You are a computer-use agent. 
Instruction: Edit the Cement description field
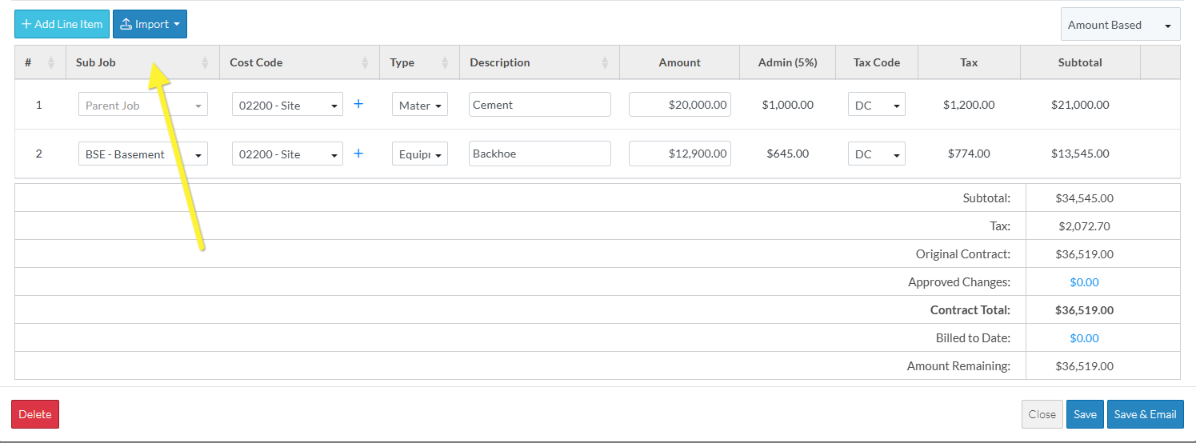click(x=539, y=105)
